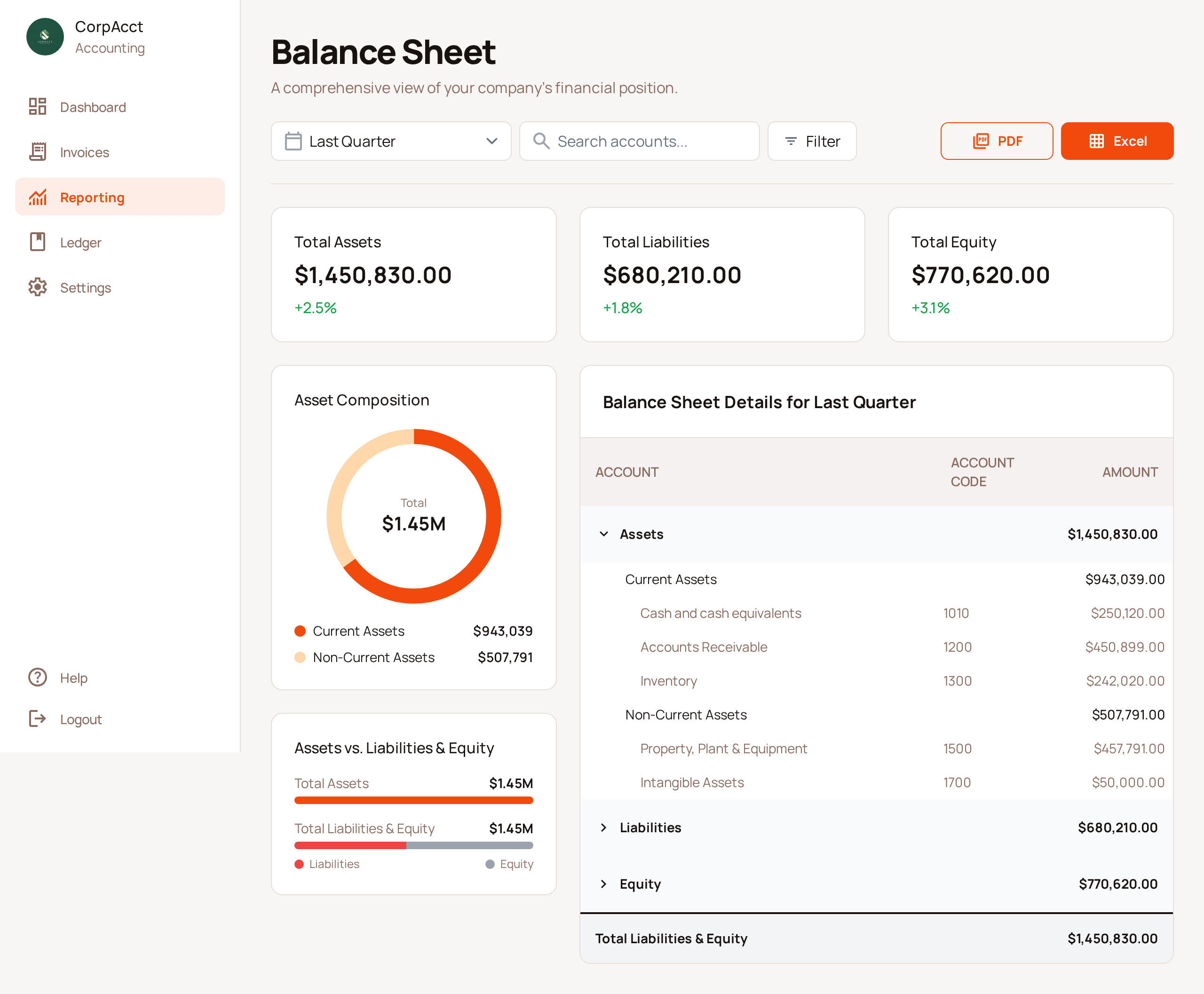Viewport: 1204px width, 994px height.
Task: Click the Logout icon
Action: pos(38,718)
